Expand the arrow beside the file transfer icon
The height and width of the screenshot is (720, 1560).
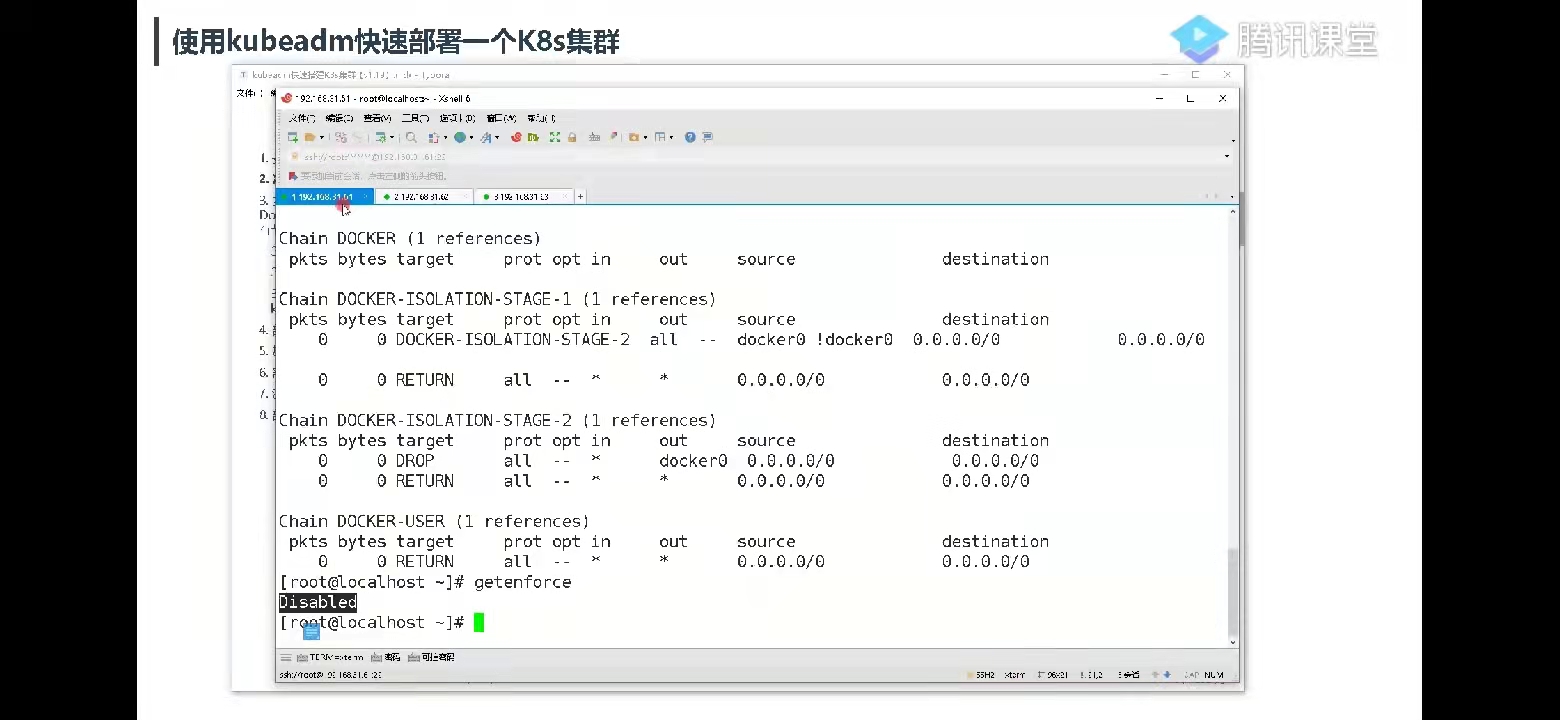pyautogui.click(x=392, y=137)
